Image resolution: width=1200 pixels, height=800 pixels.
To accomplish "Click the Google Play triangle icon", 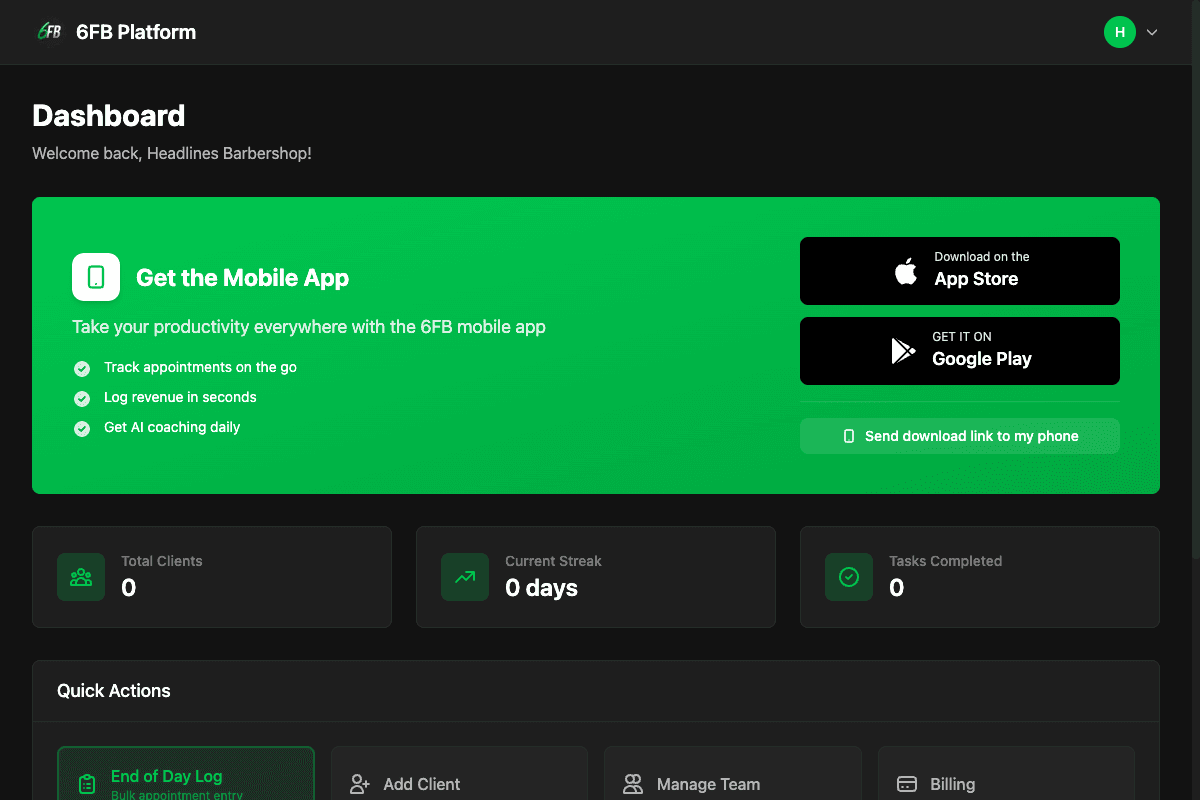I will 903,350.
